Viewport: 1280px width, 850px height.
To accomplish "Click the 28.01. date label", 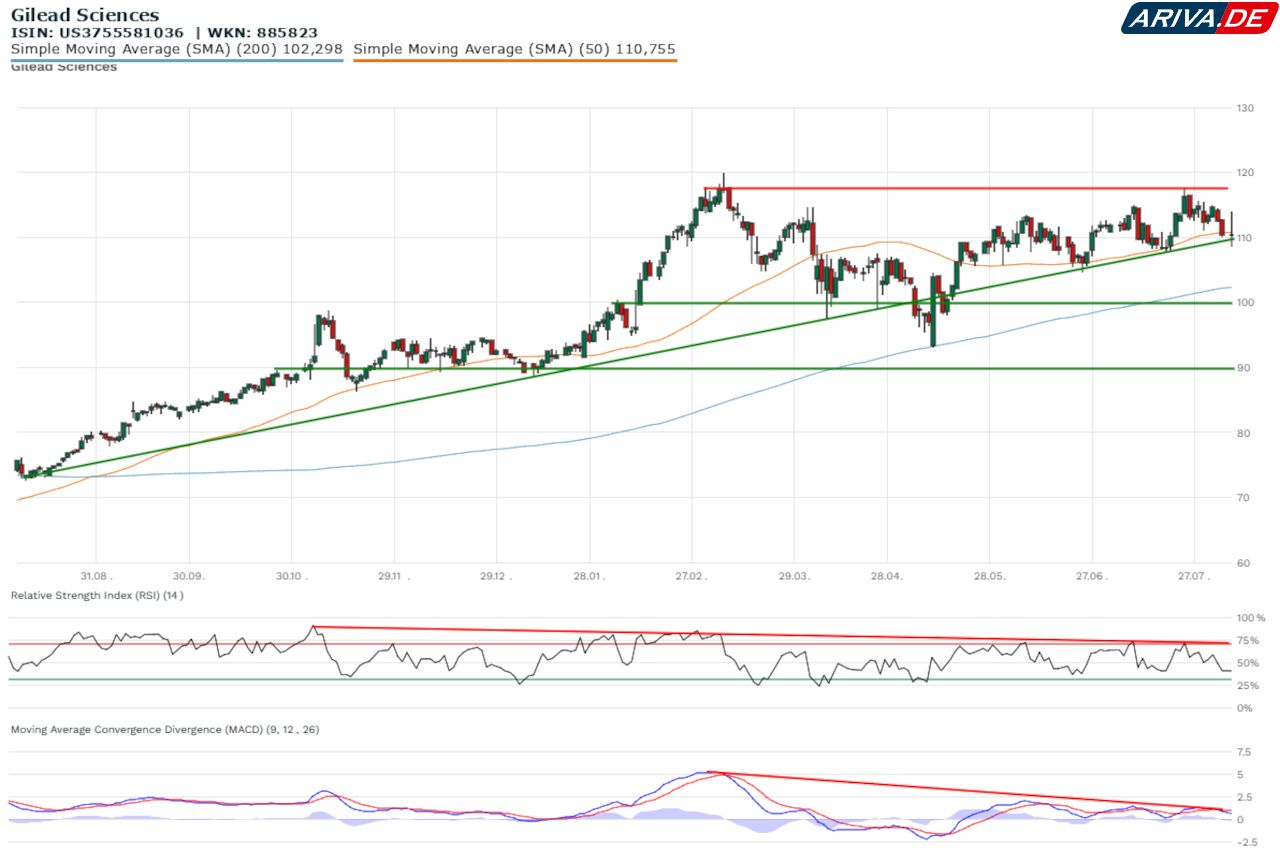I will [590, 576].
